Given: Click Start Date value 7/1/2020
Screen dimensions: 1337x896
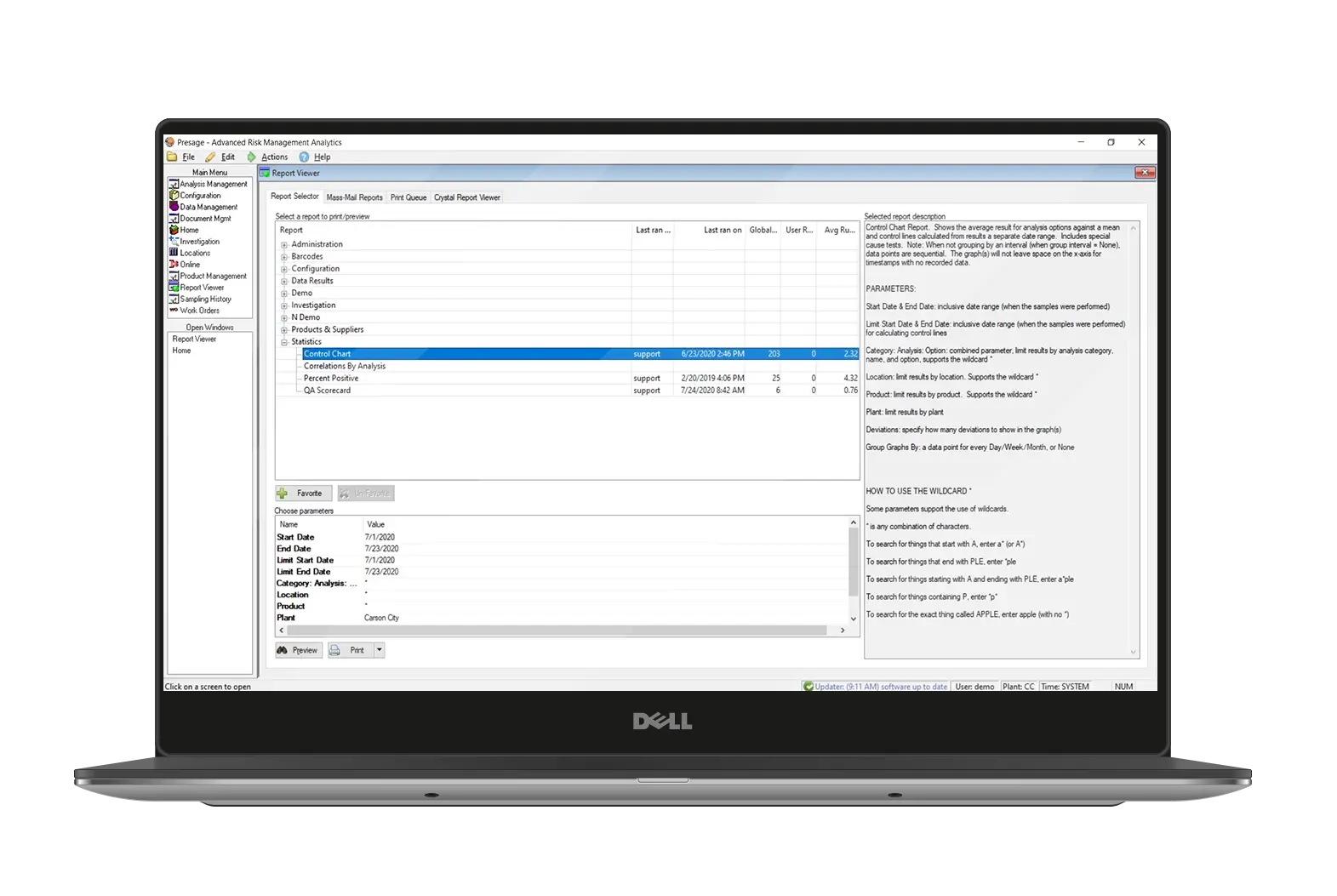Looking at the screenshot, I should [380, 538].
